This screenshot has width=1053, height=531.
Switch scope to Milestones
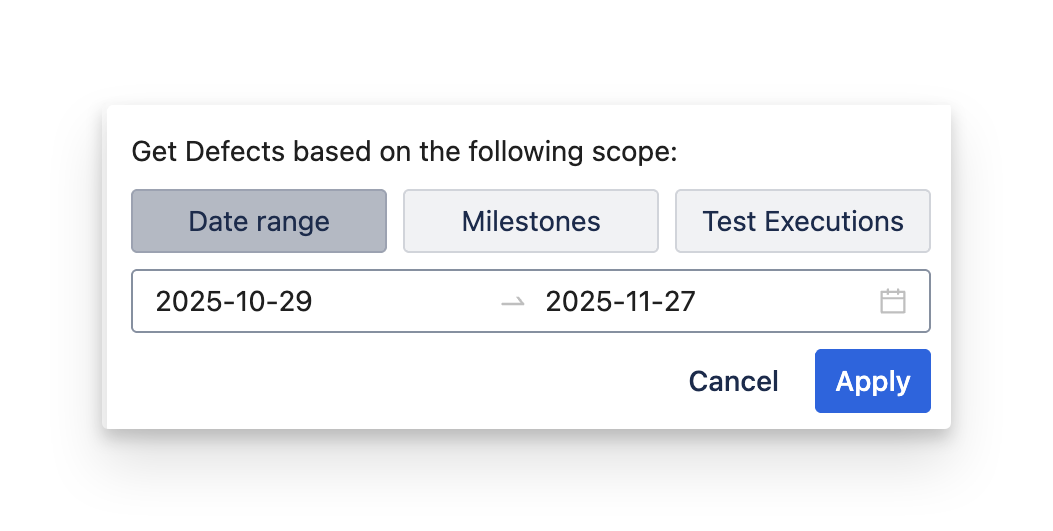(x=531, y=221)
